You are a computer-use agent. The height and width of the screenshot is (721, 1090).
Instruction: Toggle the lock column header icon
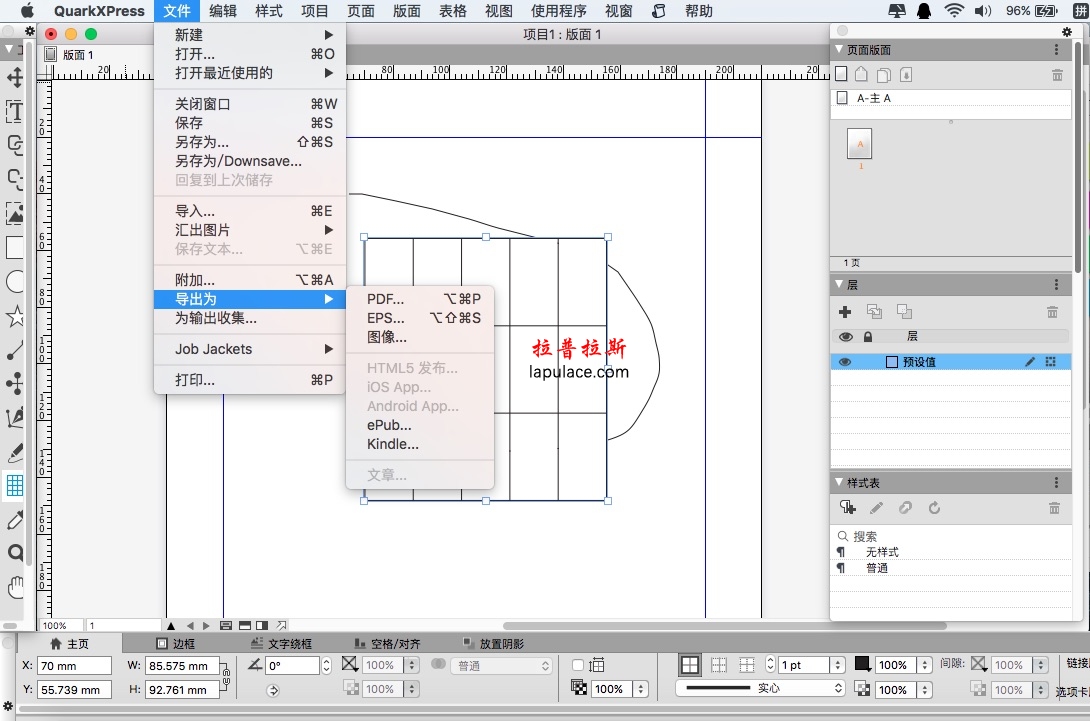pyautogui.click(x=868, y=337)
